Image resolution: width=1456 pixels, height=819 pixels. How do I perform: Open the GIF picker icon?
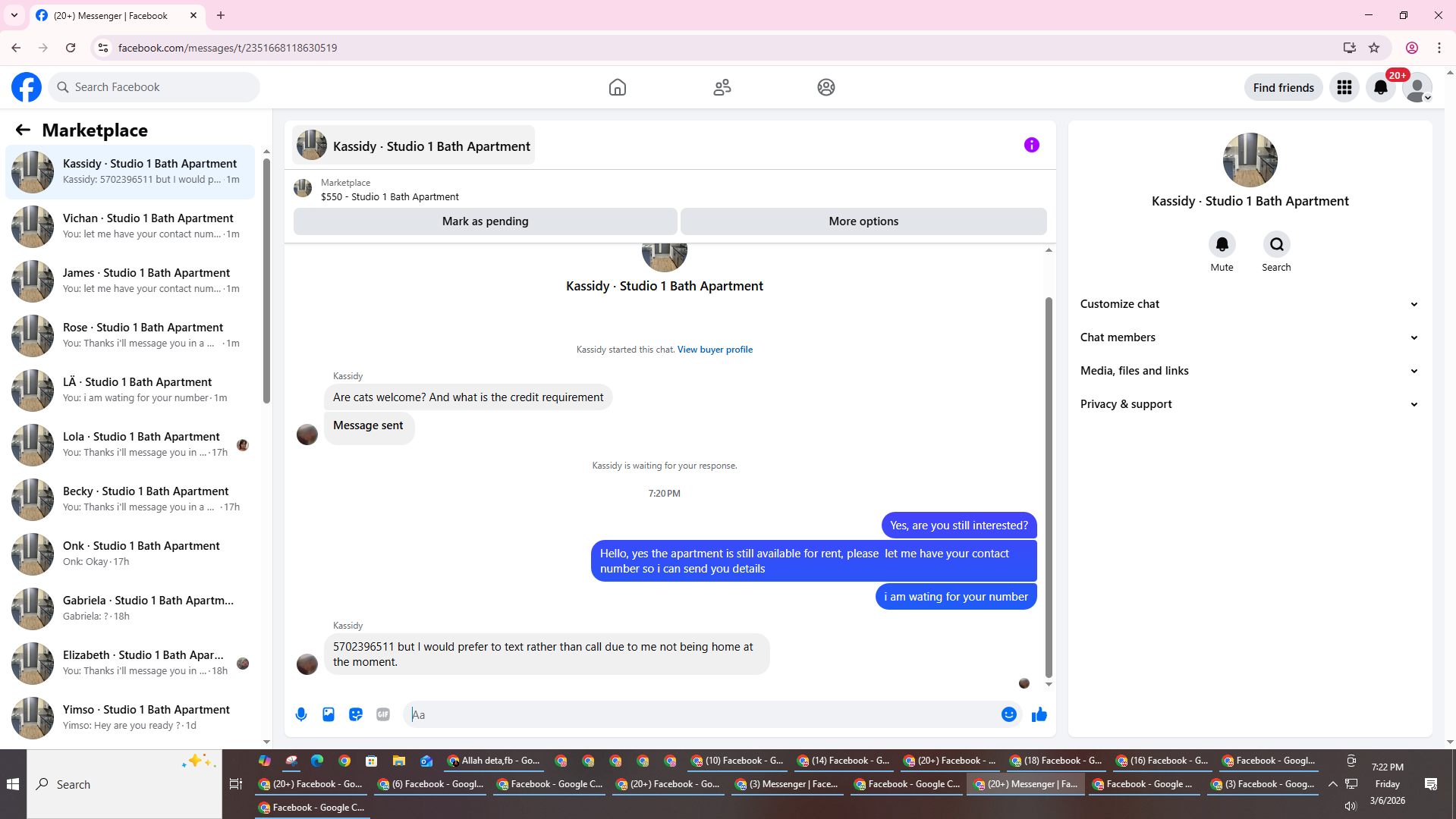[x=383, y=714]
